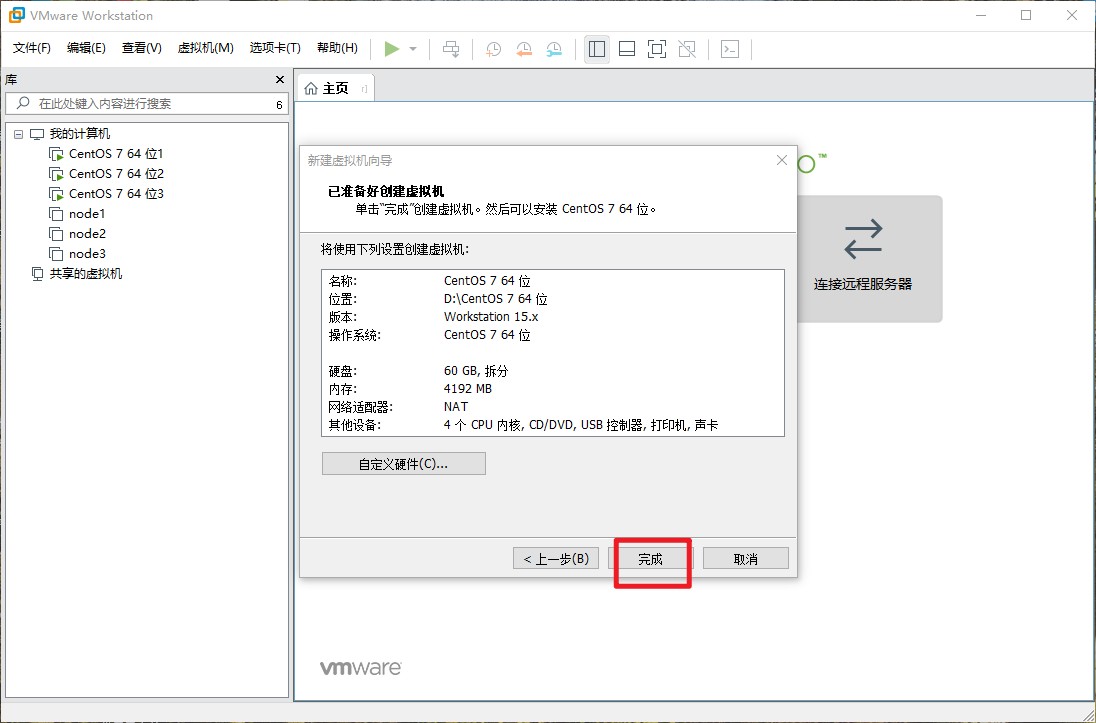Open the power options dropdown arrow

coord(413,49)
